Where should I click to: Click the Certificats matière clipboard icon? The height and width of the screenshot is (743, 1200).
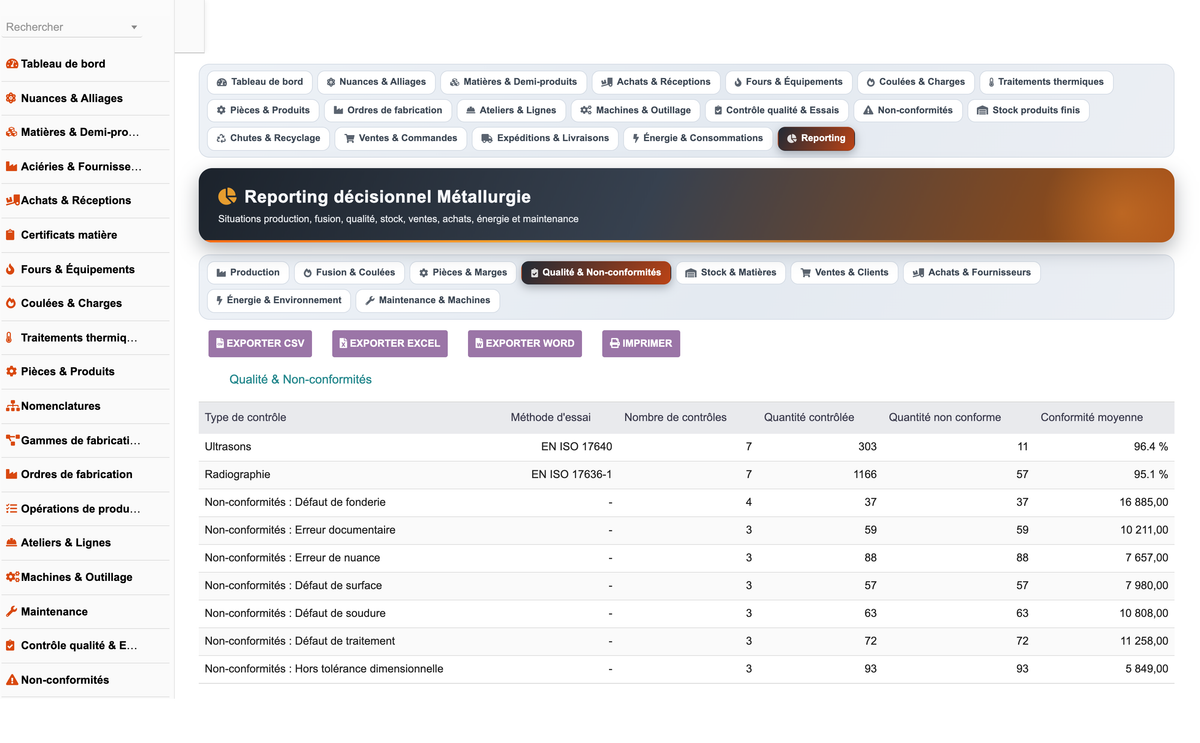pos(11,235)
